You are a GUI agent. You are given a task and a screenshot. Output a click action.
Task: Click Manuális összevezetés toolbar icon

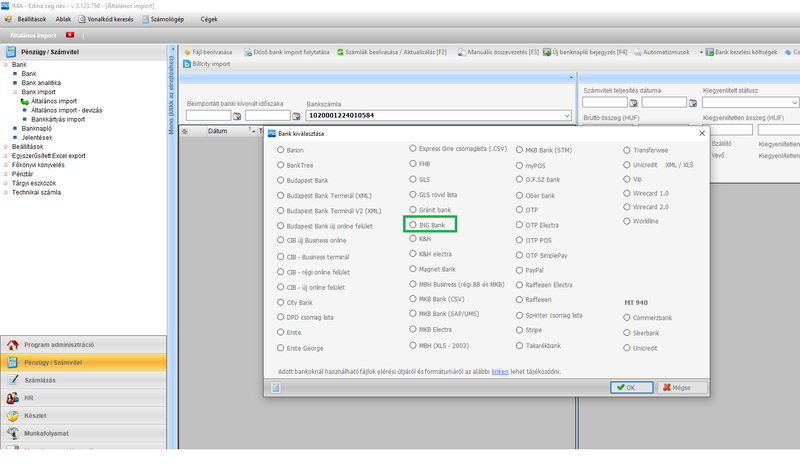coord(462,52)
